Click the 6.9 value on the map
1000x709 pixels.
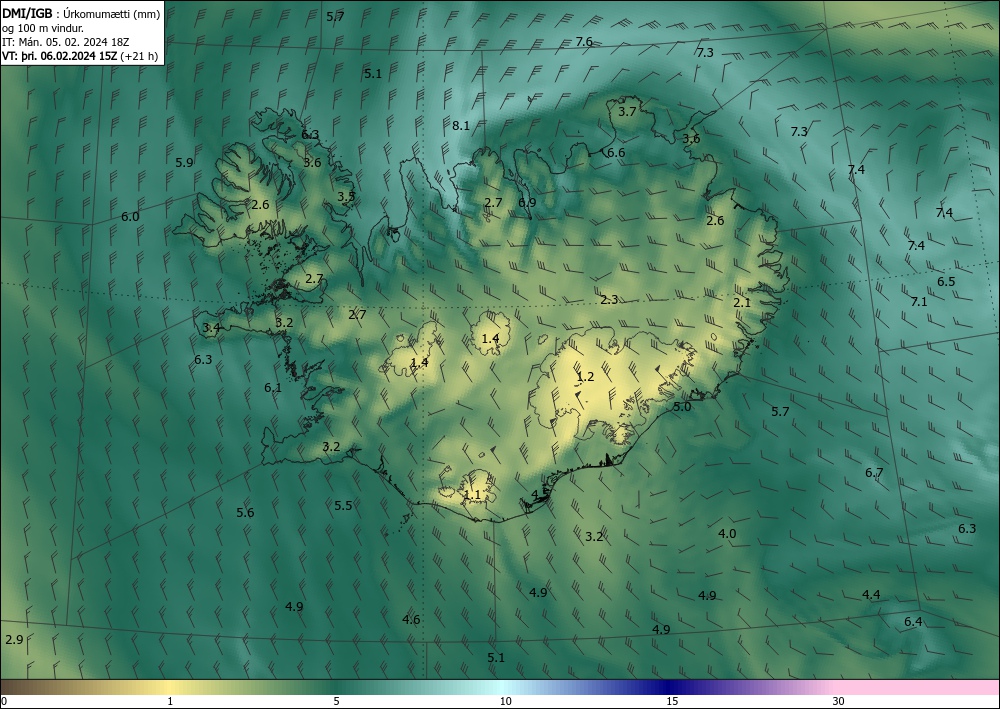click(x=527, y=203)
